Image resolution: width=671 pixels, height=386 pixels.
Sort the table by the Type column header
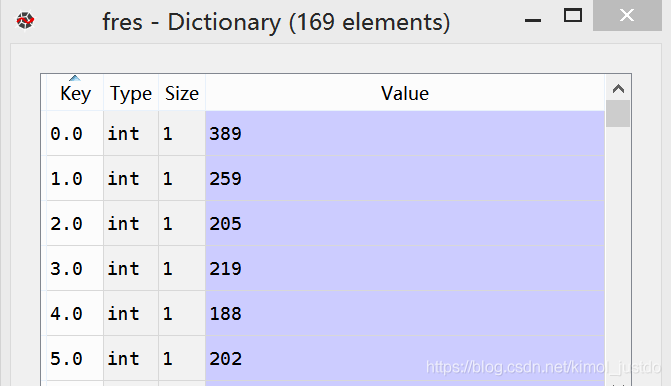pos(131,93)
